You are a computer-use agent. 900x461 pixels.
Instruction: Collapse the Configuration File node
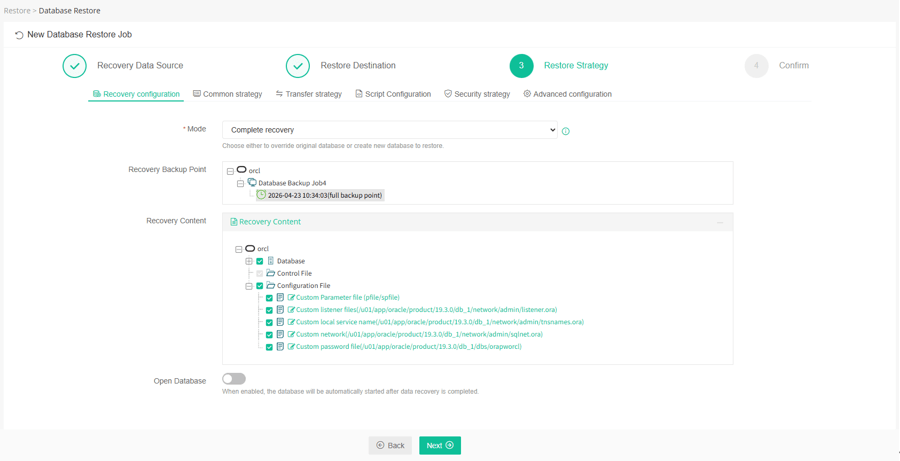pyautogui.click(x=249, y=286)
